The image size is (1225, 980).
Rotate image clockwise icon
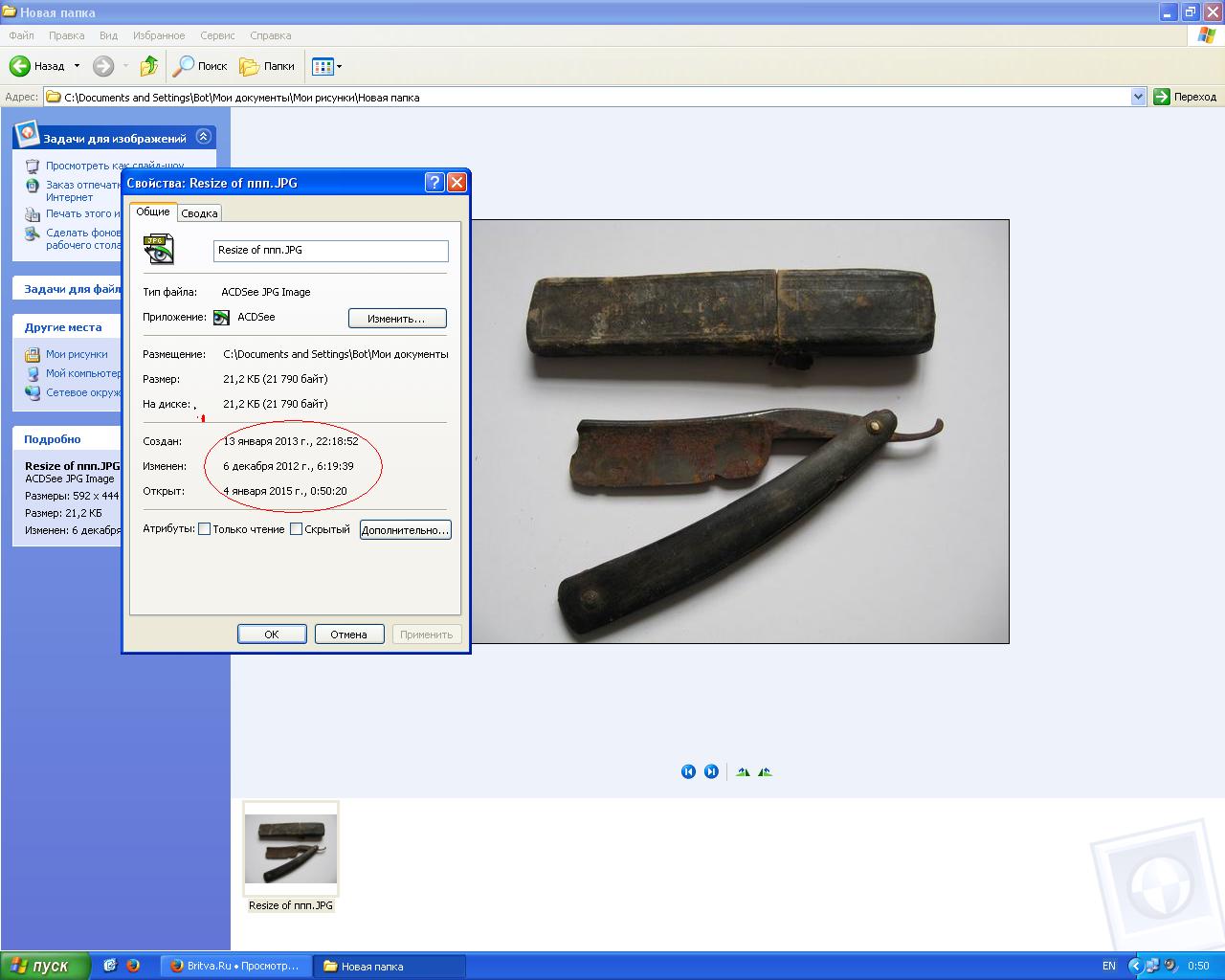(743, 771)
